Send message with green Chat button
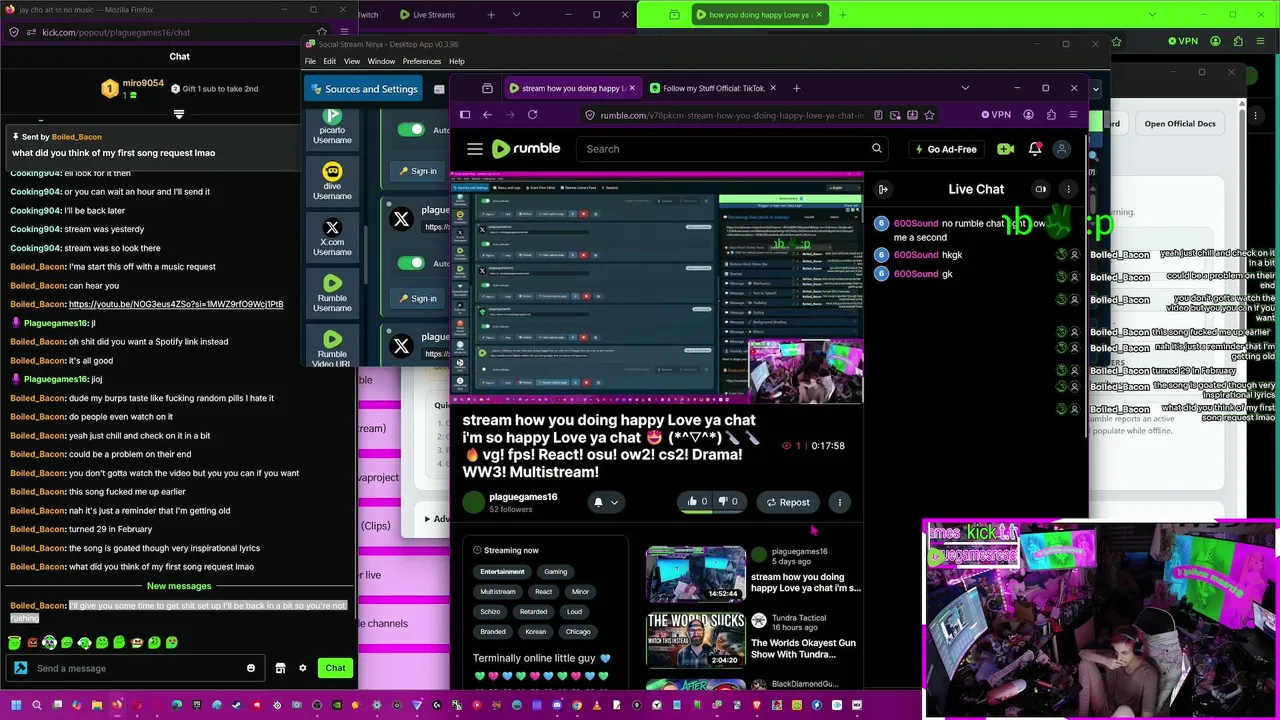The image size is (1280, 720). tap(335, 668)
